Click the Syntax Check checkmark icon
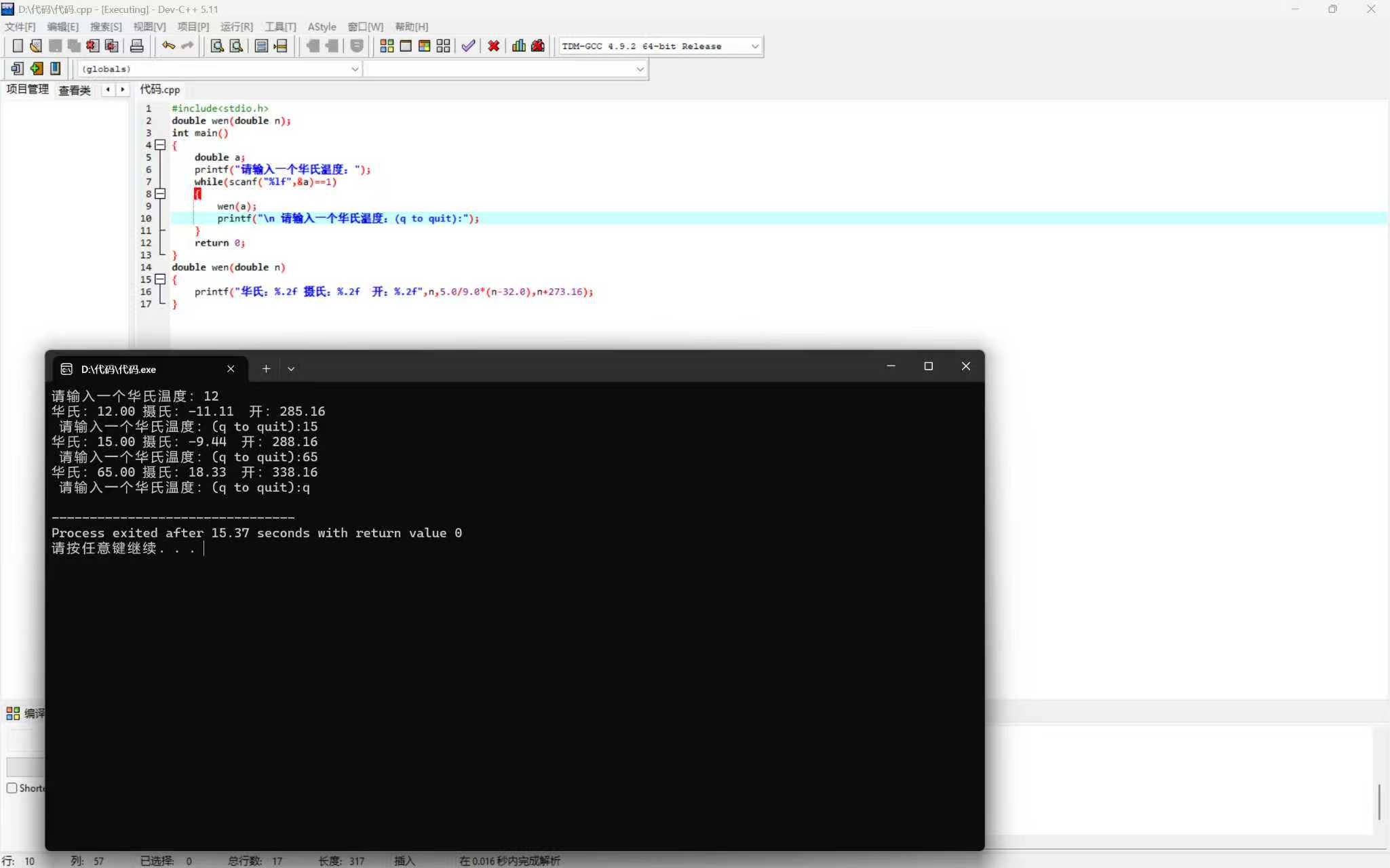The image size is (1390, 868). tap(468, 46)
